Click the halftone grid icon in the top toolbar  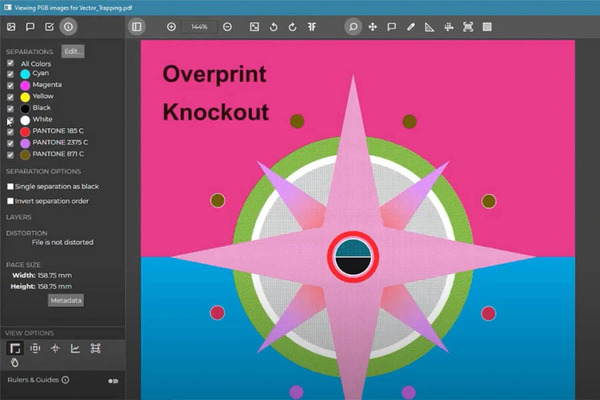pyautogui.click(x=487, y=27)
